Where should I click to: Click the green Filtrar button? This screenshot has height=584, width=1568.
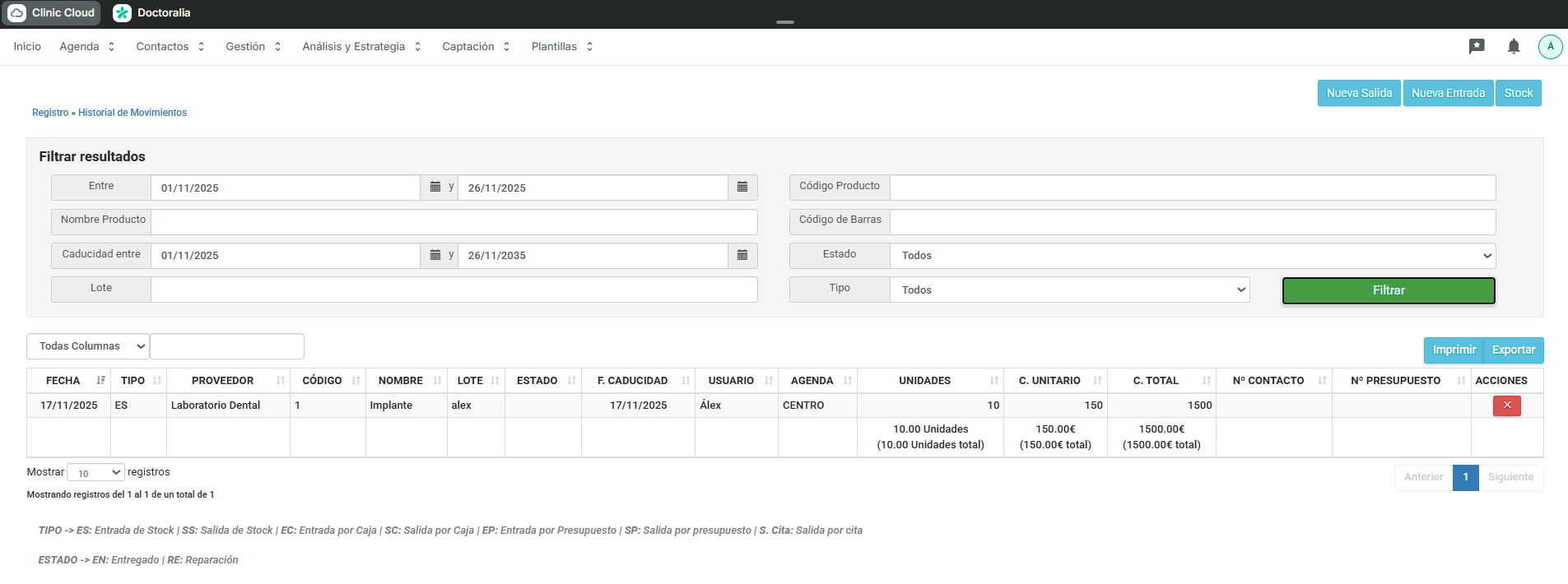point(1388,290)
